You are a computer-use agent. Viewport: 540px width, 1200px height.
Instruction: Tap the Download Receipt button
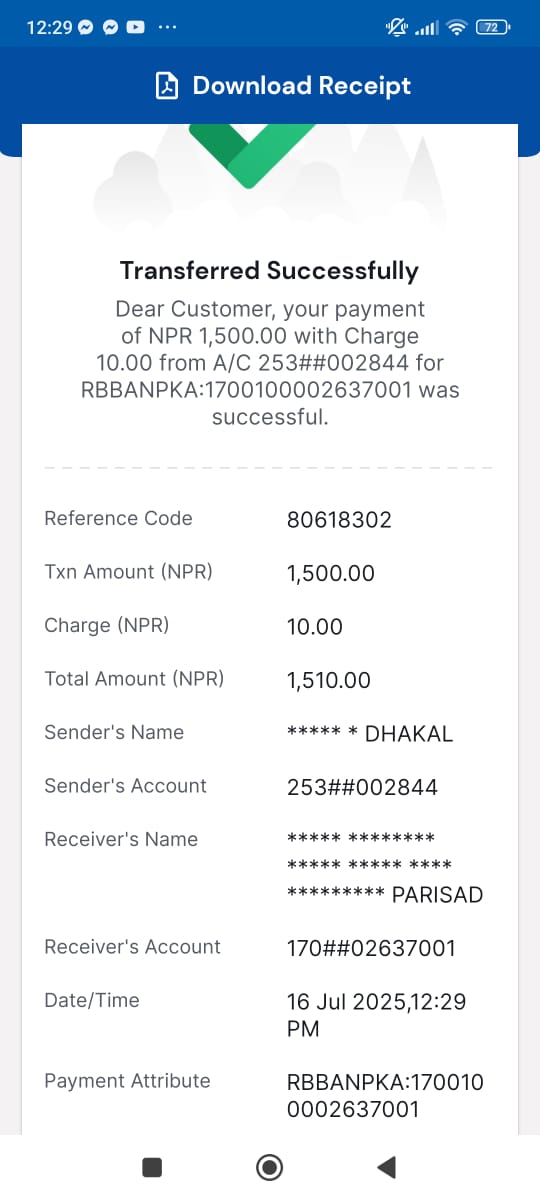(x=283, y=86)
